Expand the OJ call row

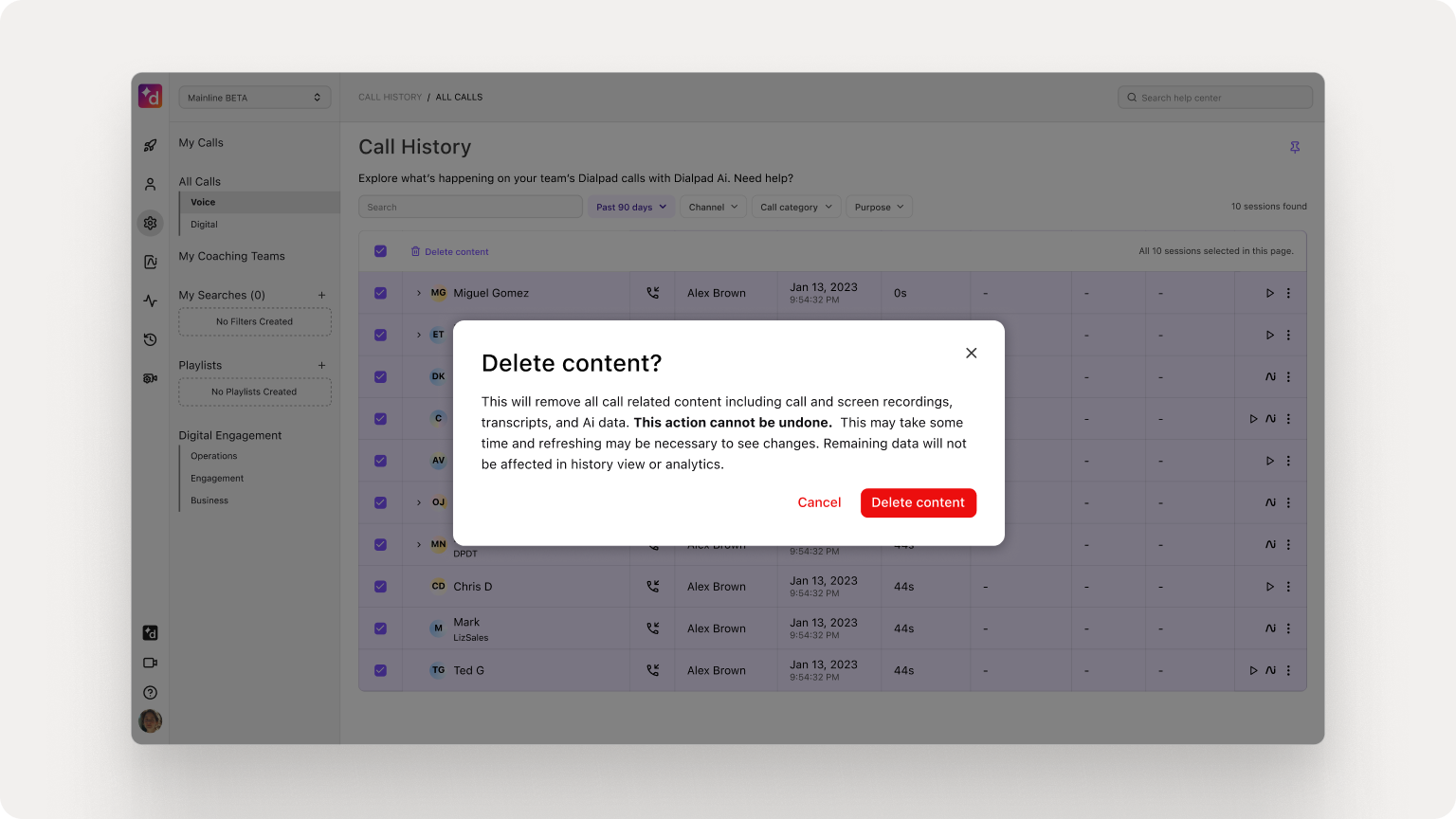(419, 502)
